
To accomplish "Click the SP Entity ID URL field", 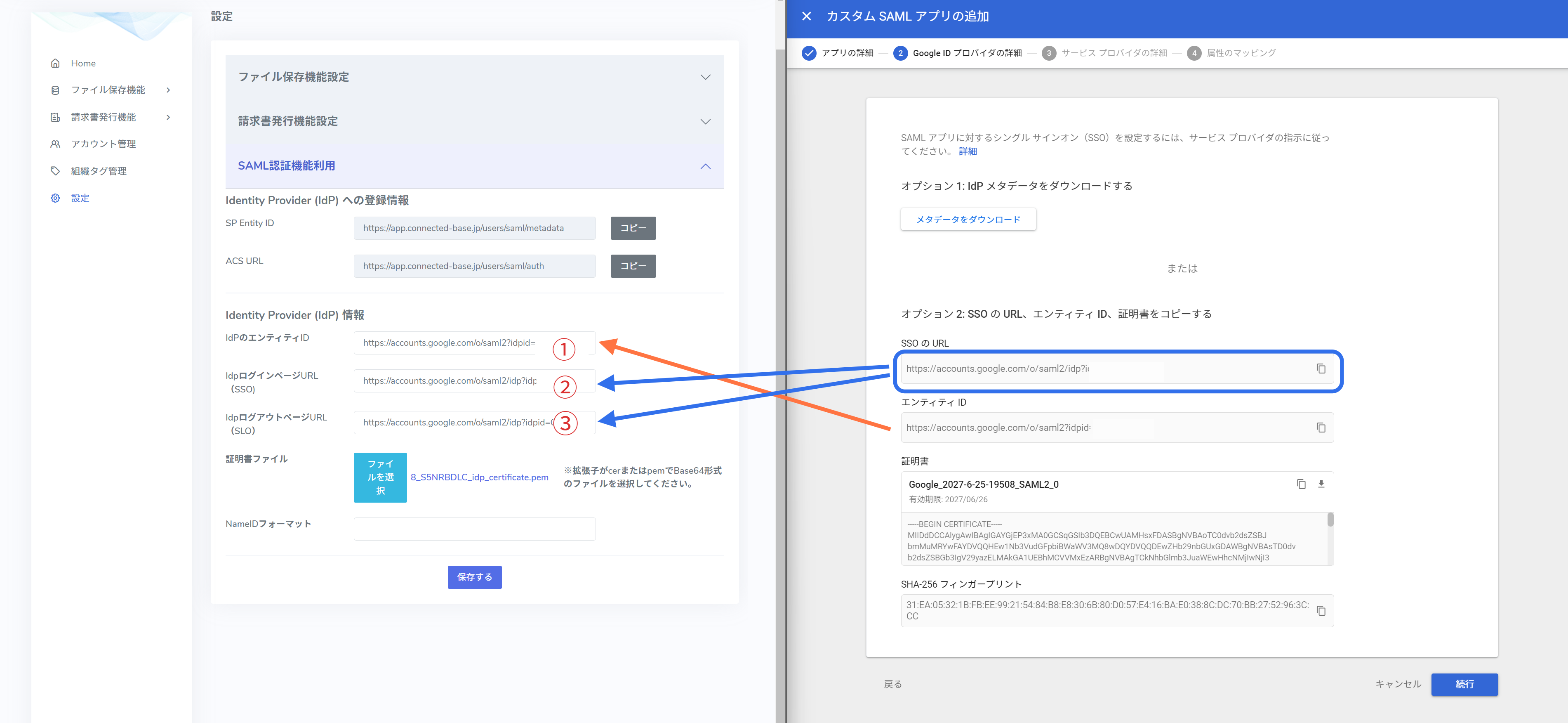I will pyautogui.click(x=474, y=228).
